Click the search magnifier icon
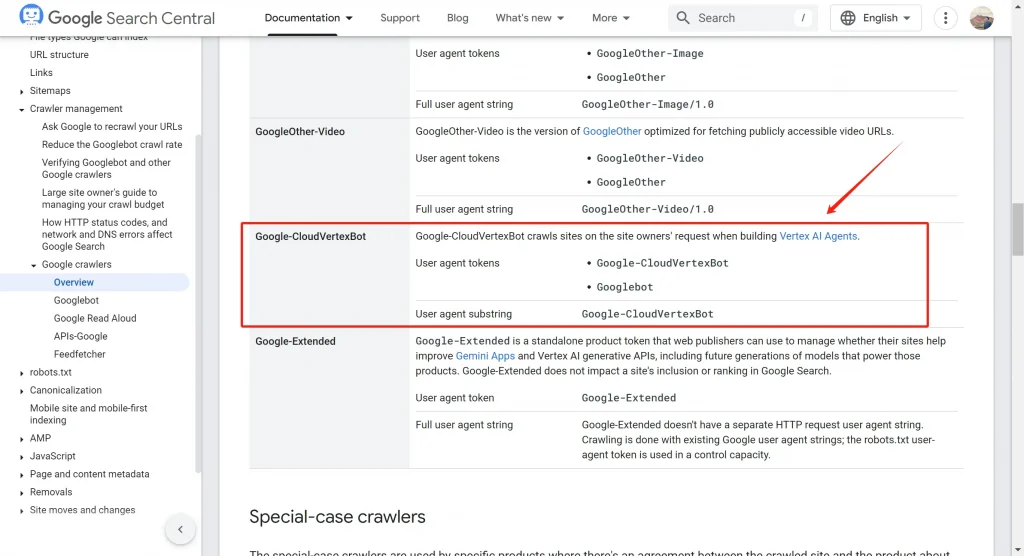Image resolution: width=1024 pixels, height=556 pixels. click(x=682, y=18)
